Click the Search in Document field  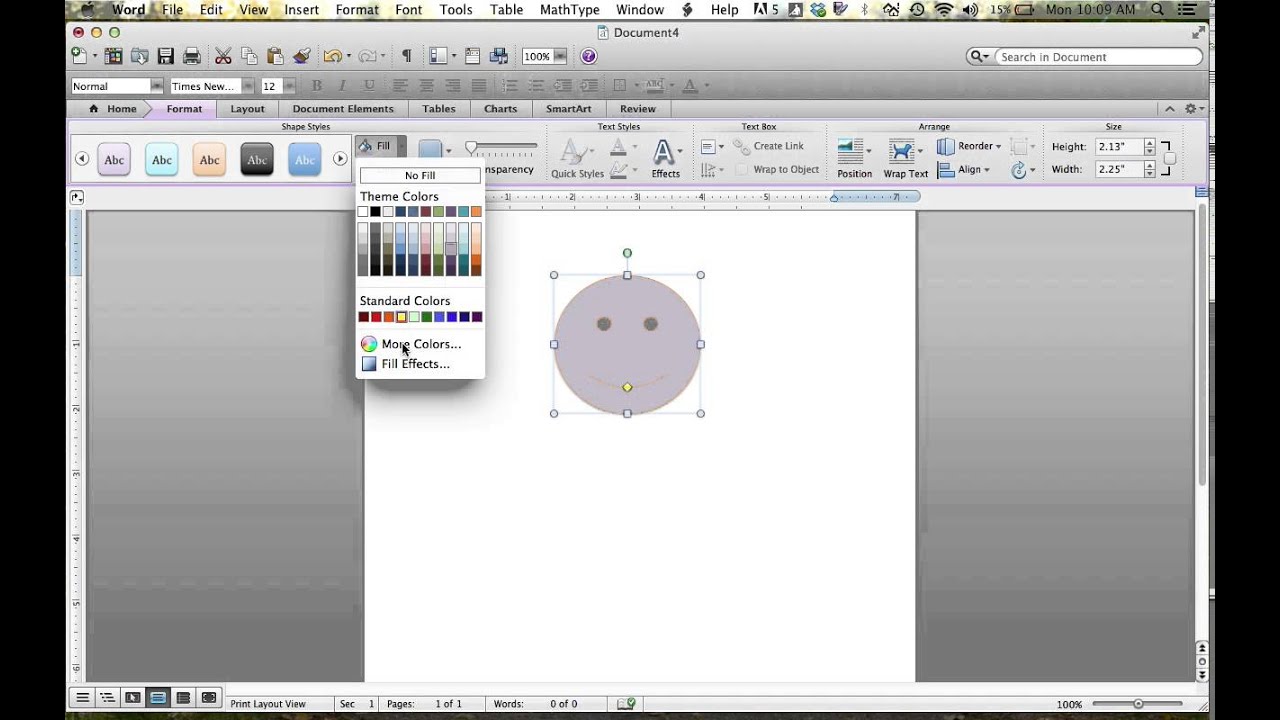click(1098, 57)
